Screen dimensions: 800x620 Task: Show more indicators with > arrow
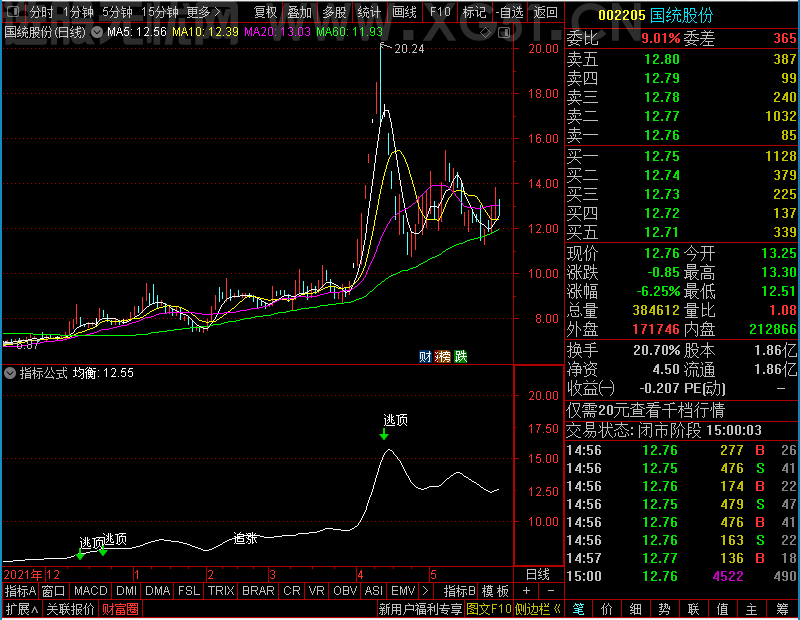[x=426, y=591]
